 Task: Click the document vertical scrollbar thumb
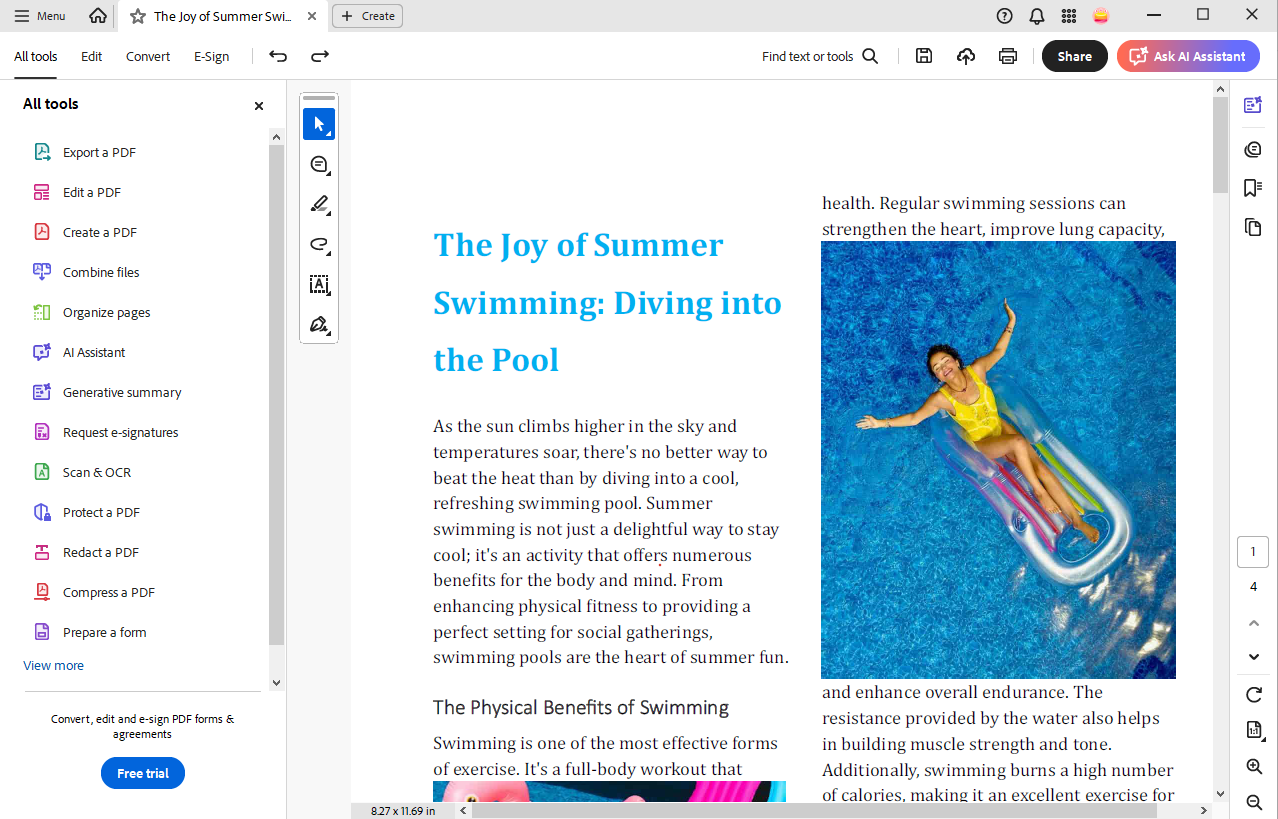point(1220,145)
